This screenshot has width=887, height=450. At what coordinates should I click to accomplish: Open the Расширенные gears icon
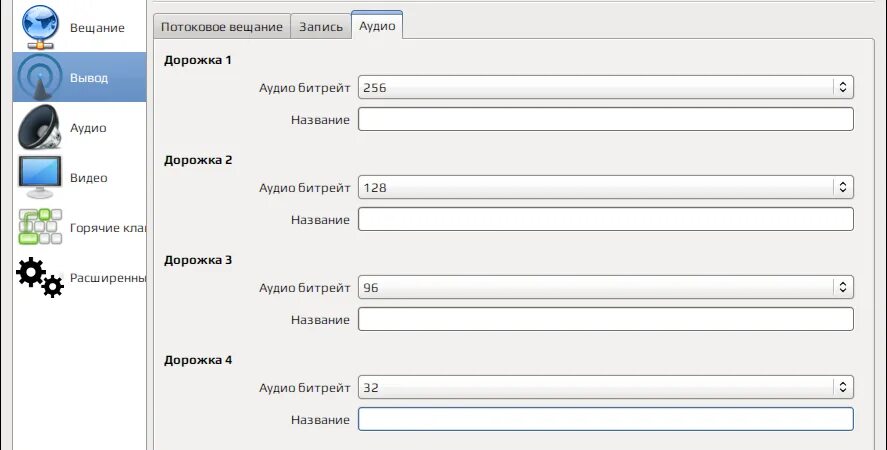(40, 277)
